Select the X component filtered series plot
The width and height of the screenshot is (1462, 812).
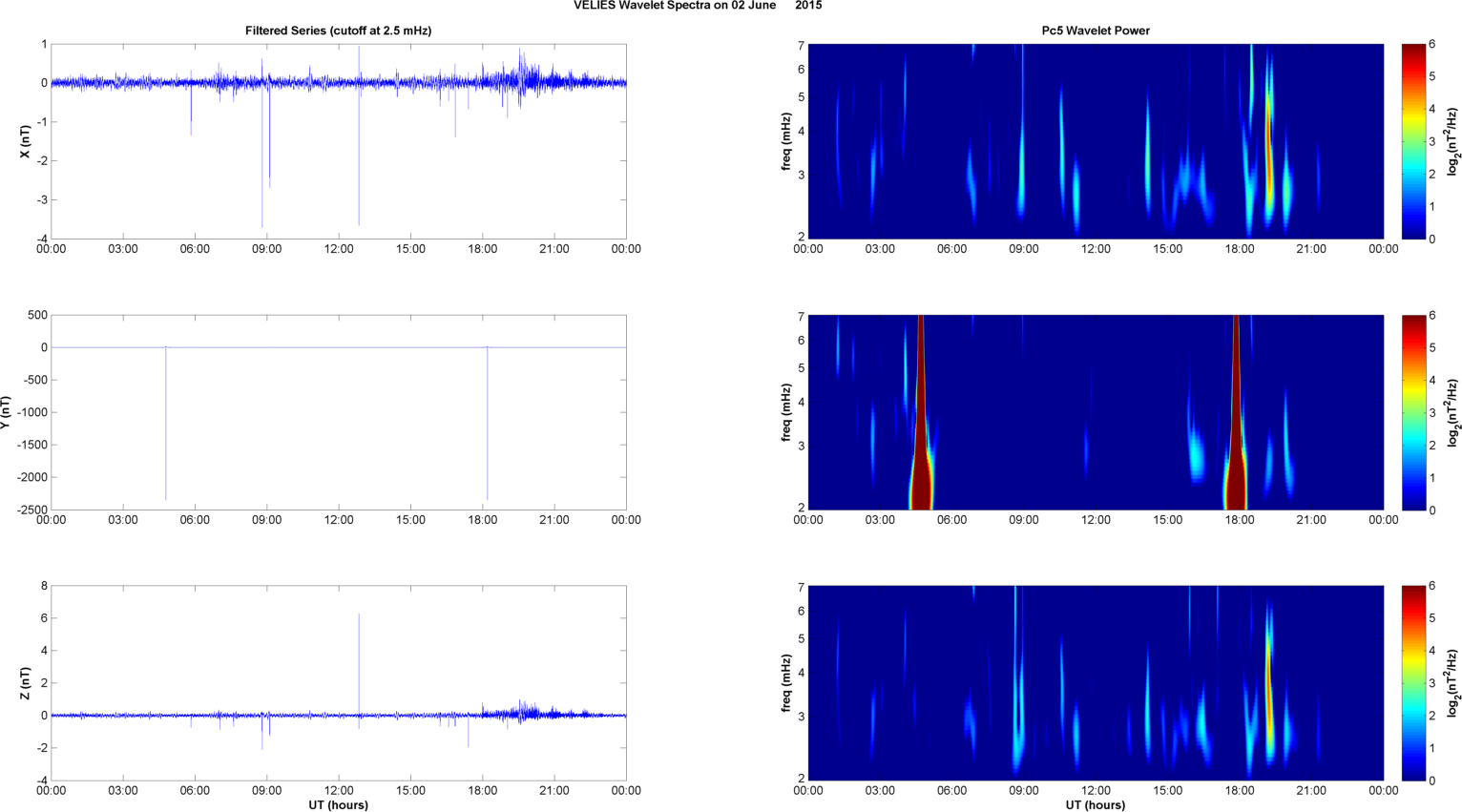click(339, 141)
